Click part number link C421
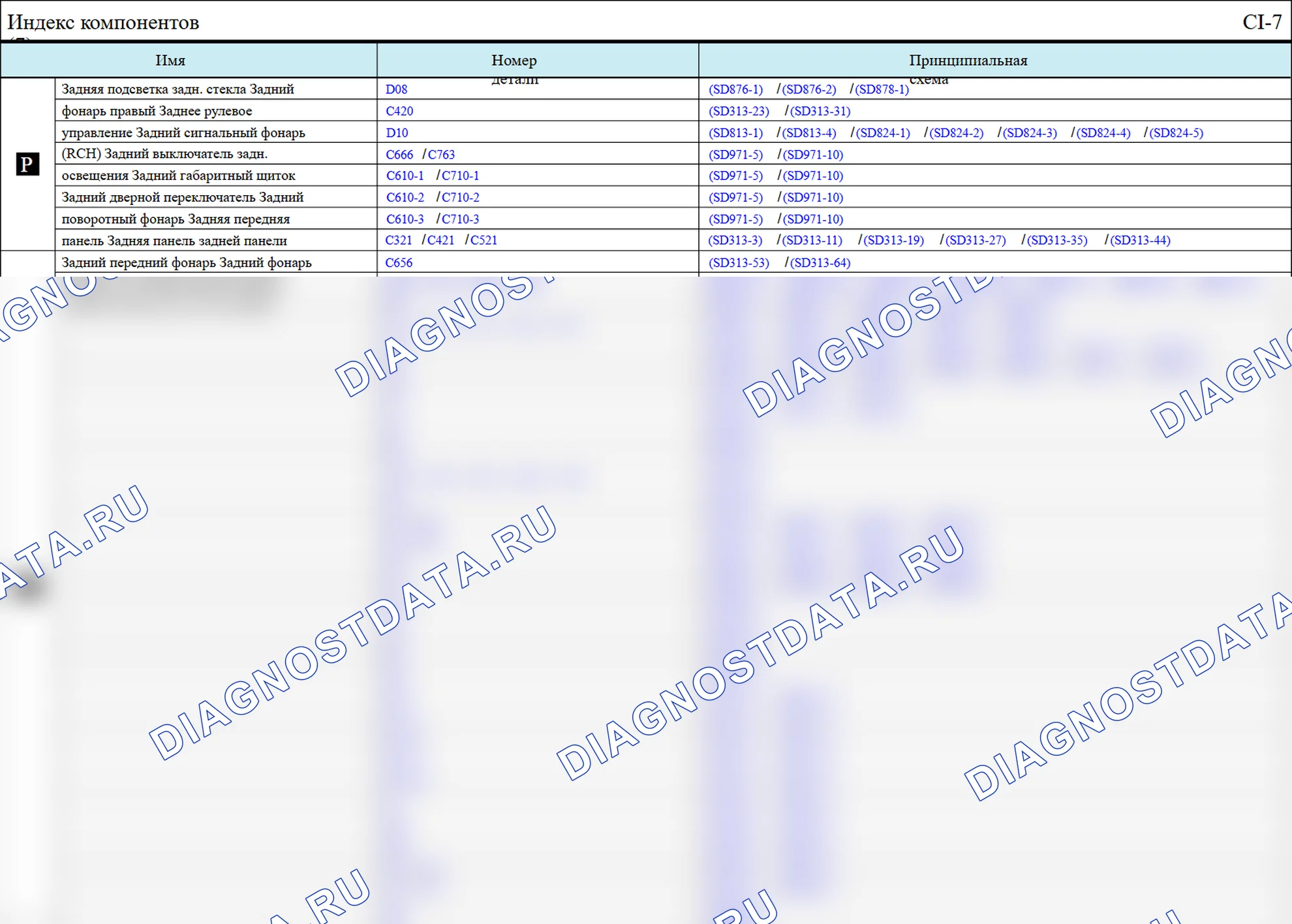This screenshot has height=924, width=1292. pos(440,240)
